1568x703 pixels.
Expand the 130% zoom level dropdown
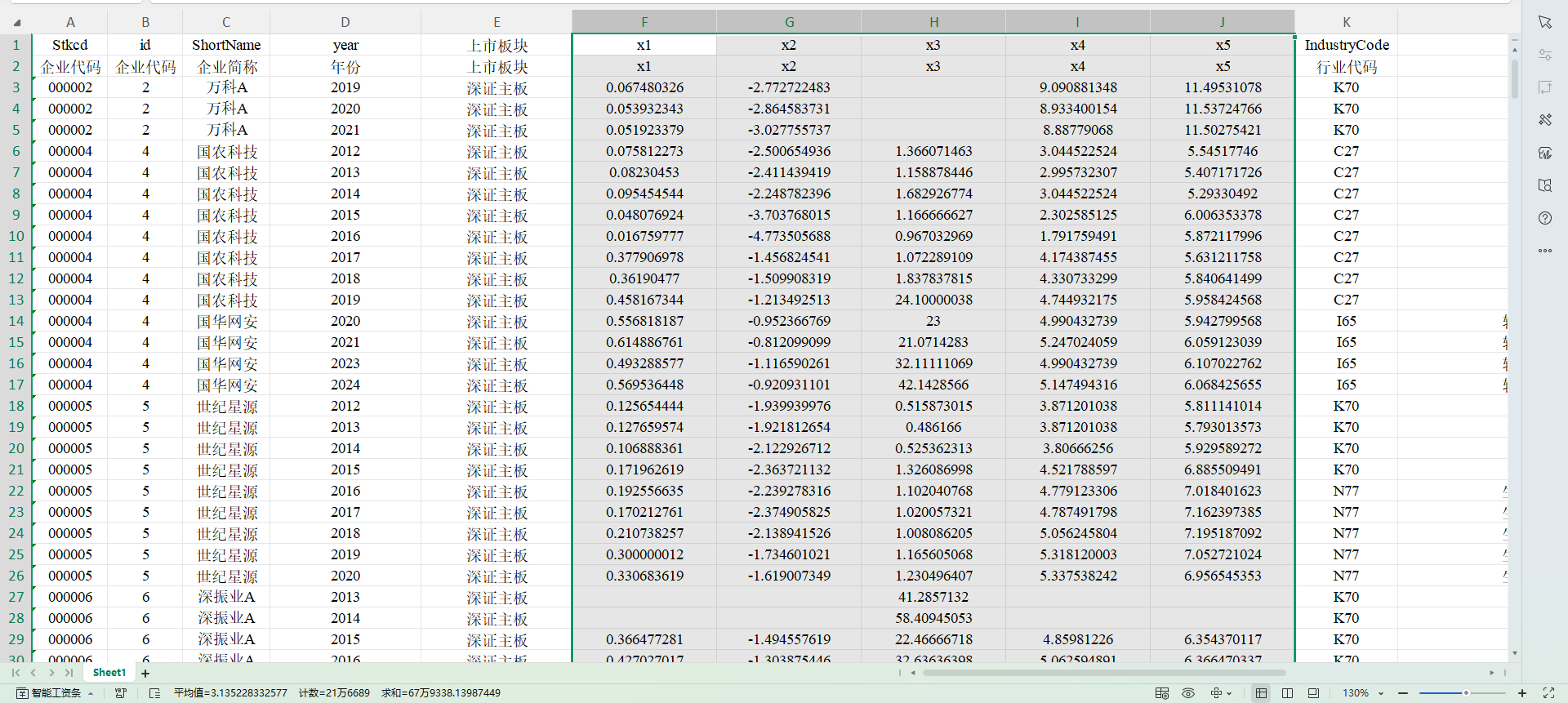click(1381, 693)
